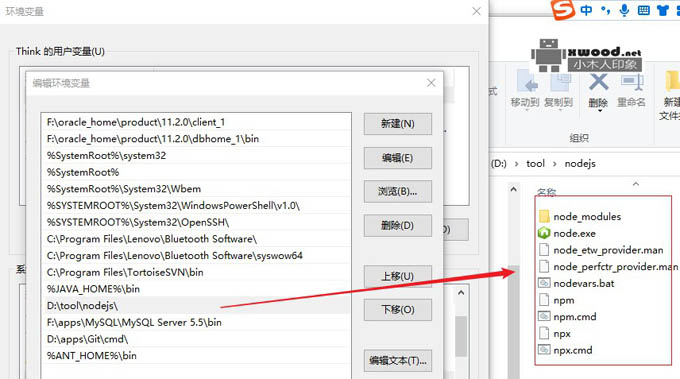Screen dimensions: 680x379
Task: Select the WindowsPowerShell\v1.0\ path entry
Action: click(196, 206)
